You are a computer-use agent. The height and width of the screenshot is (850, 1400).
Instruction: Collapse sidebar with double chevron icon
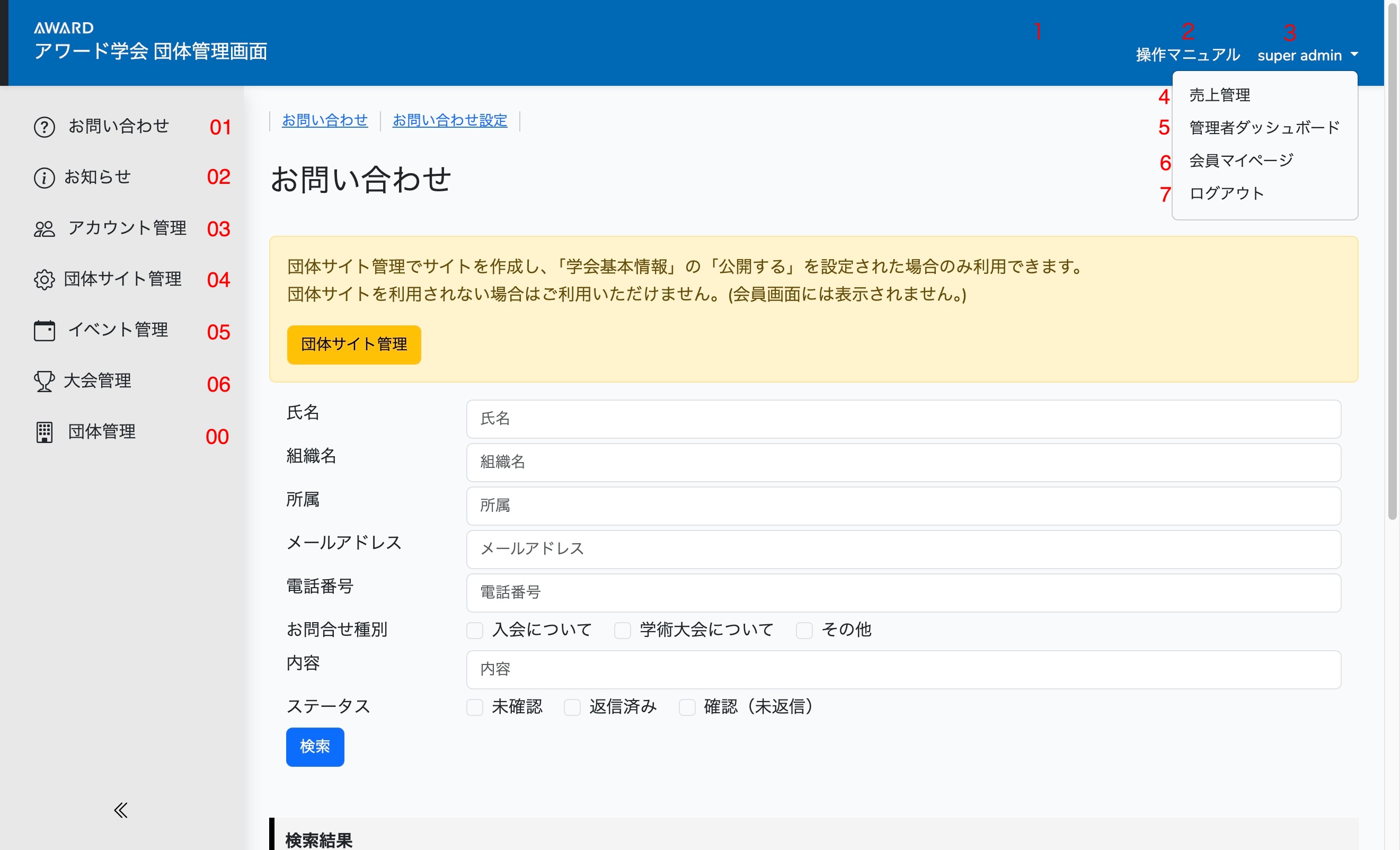[x=120, y=810]
